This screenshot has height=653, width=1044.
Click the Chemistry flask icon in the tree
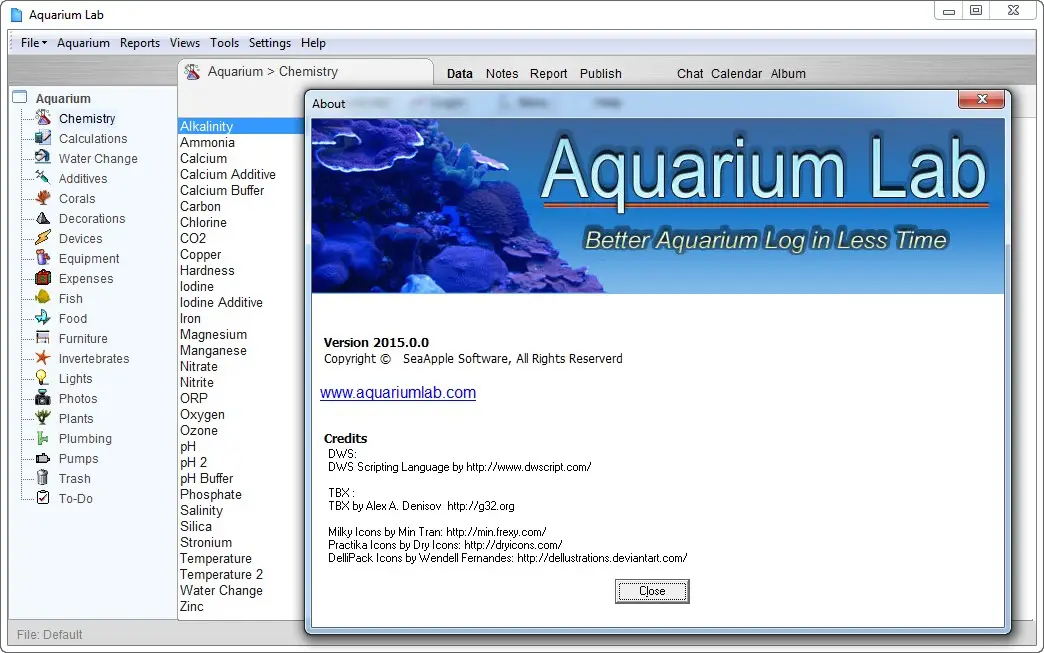click(43, 118)
